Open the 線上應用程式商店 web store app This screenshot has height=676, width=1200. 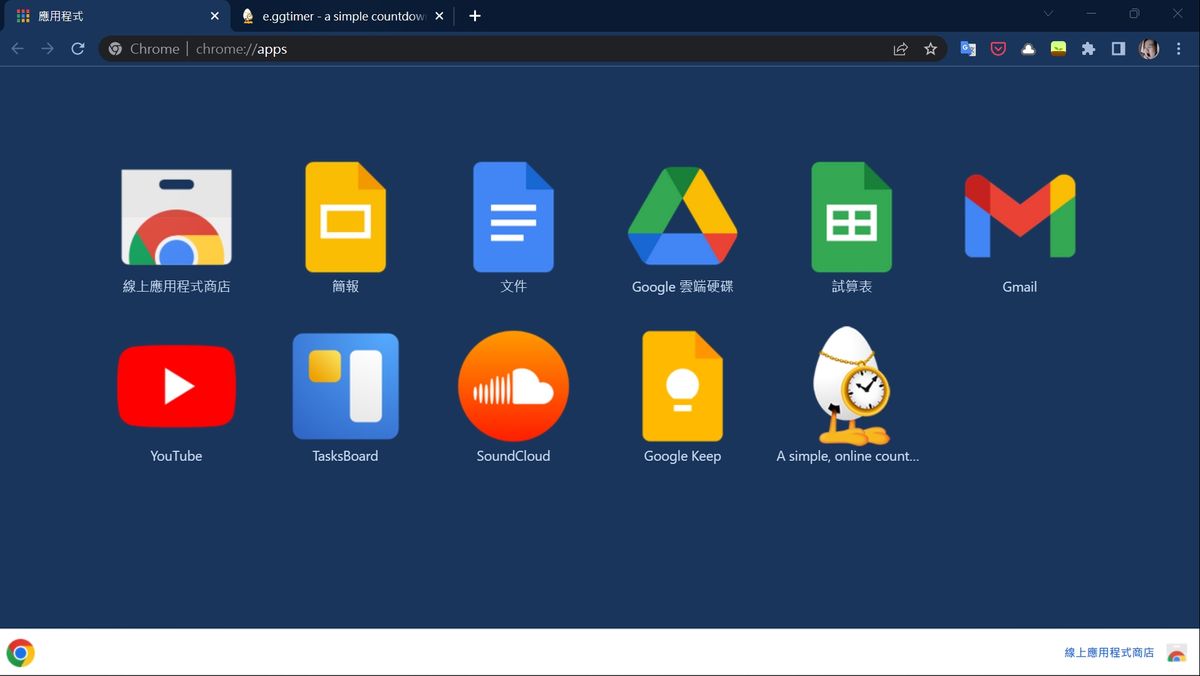click(x=176, y=217)
